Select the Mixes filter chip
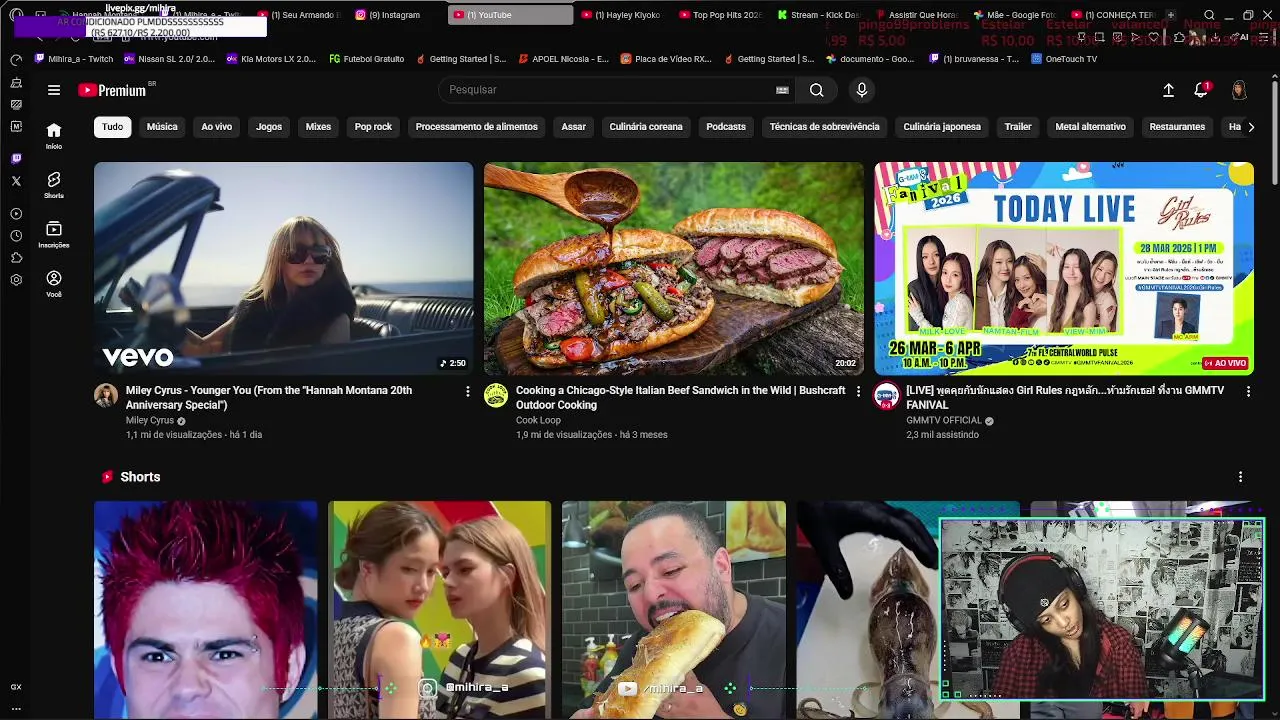Viewport: 1280px width, 720px height. (318, 127)
